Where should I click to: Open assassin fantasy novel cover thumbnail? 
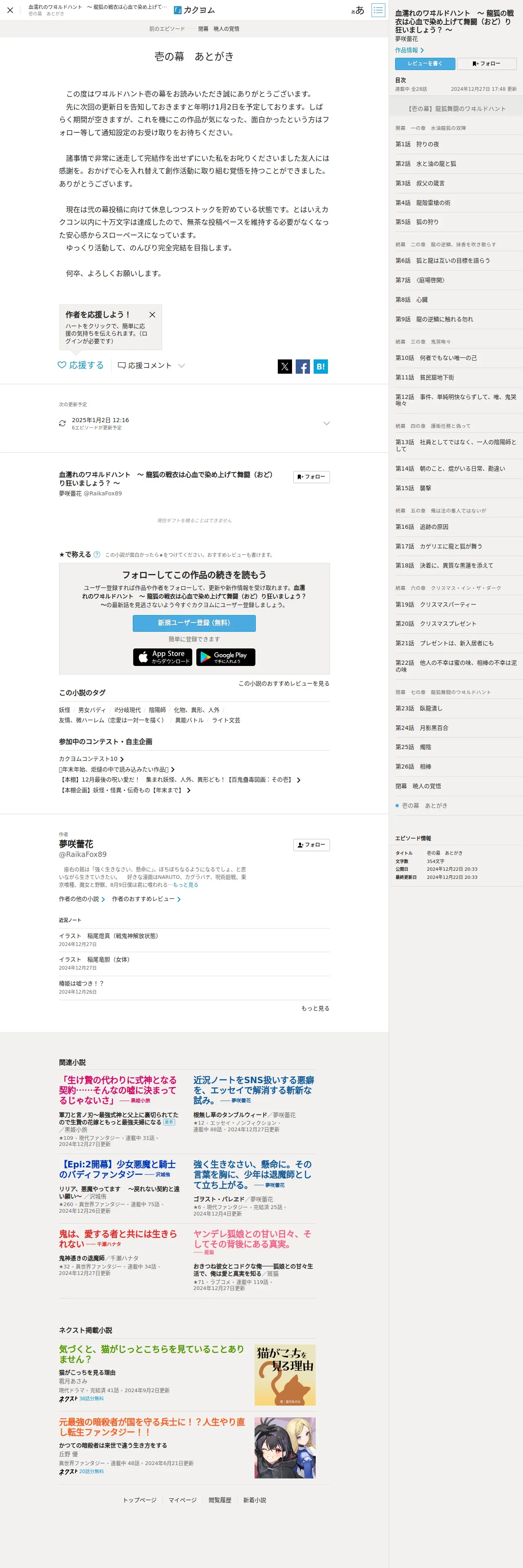(x=285, y=1448)
